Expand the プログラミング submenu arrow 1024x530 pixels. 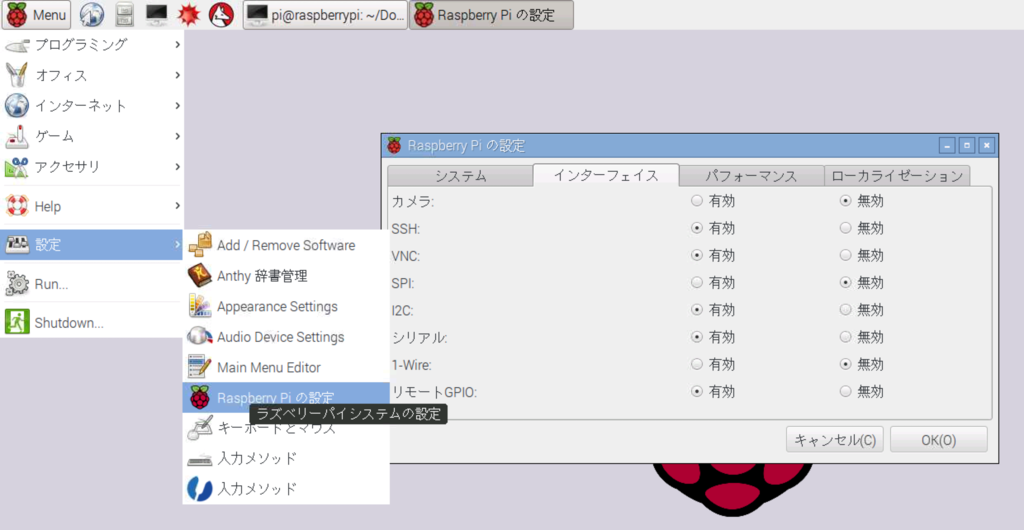pyautogui.click(x=177, y=45)
